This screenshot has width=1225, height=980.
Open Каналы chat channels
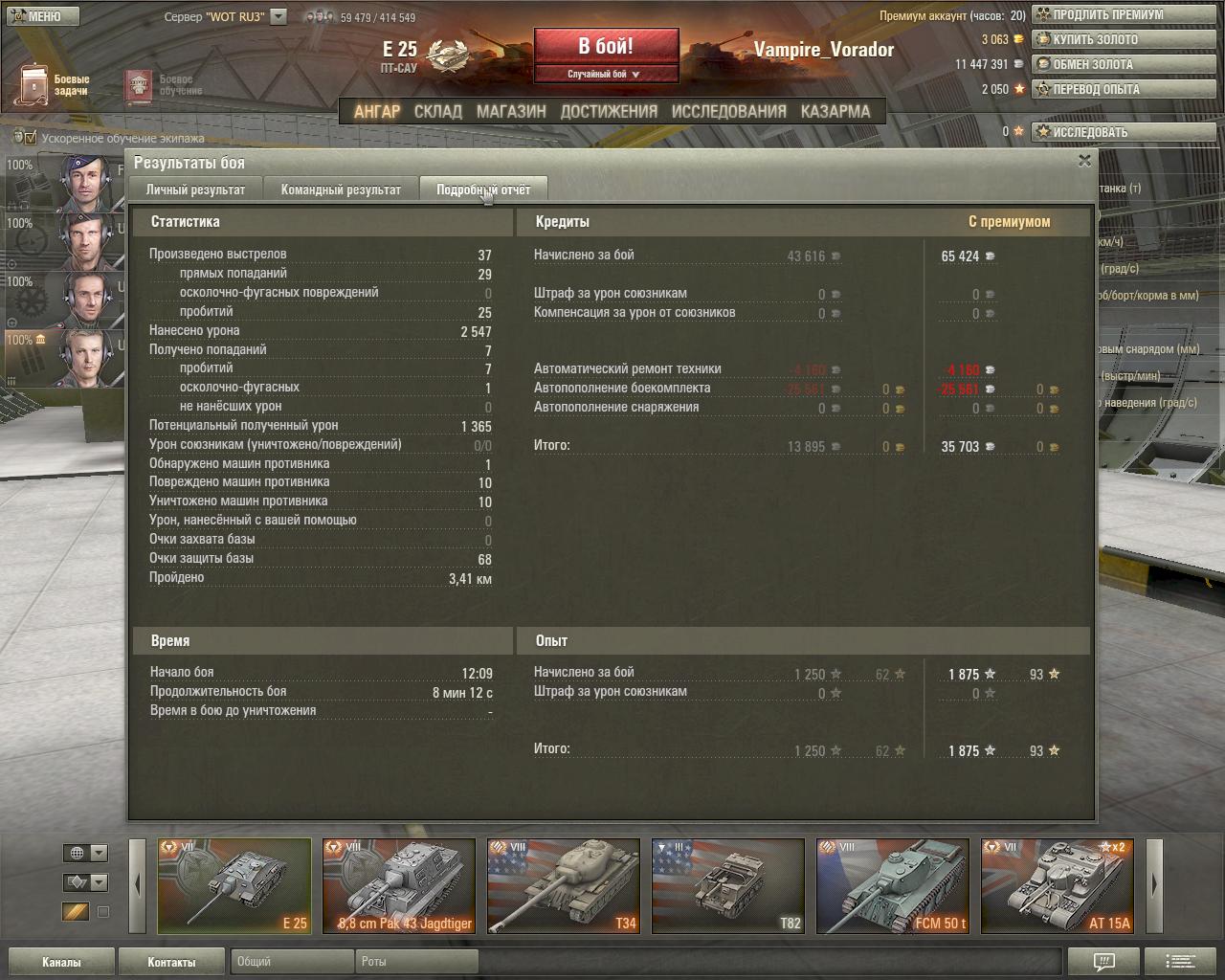(x=61, y=962)
